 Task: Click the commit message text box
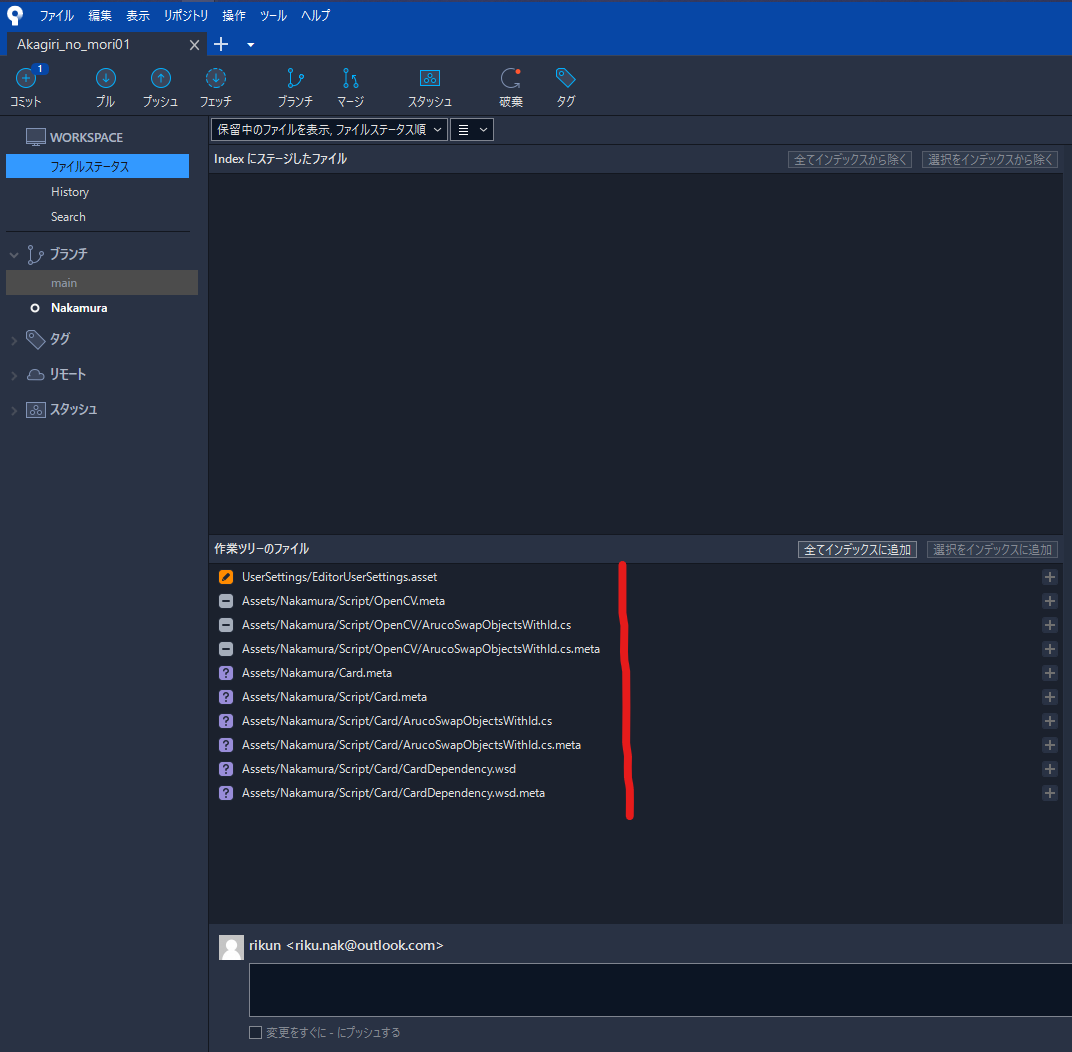[x=660, y=990]
